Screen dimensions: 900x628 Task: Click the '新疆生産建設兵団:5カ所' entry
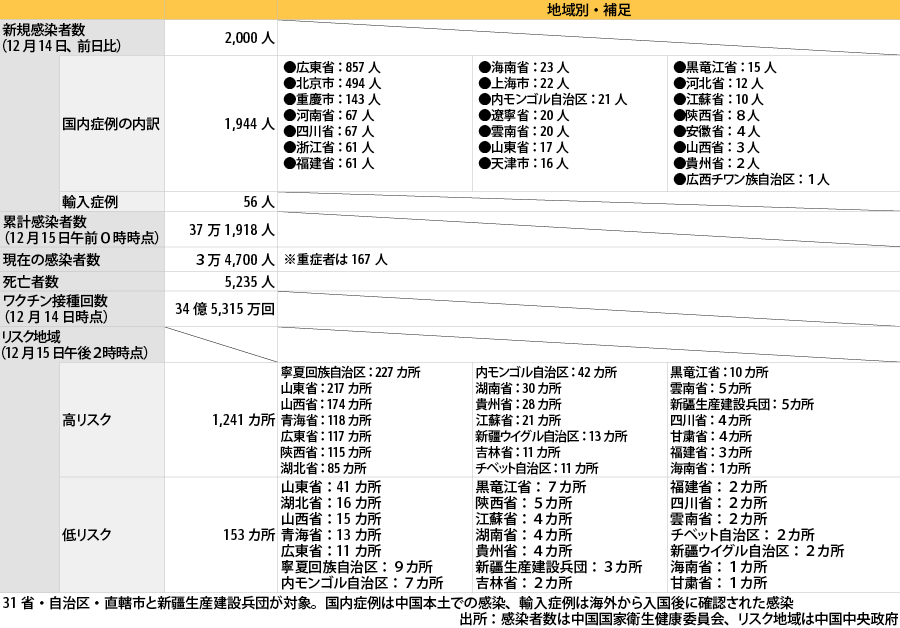pos(742,405)
